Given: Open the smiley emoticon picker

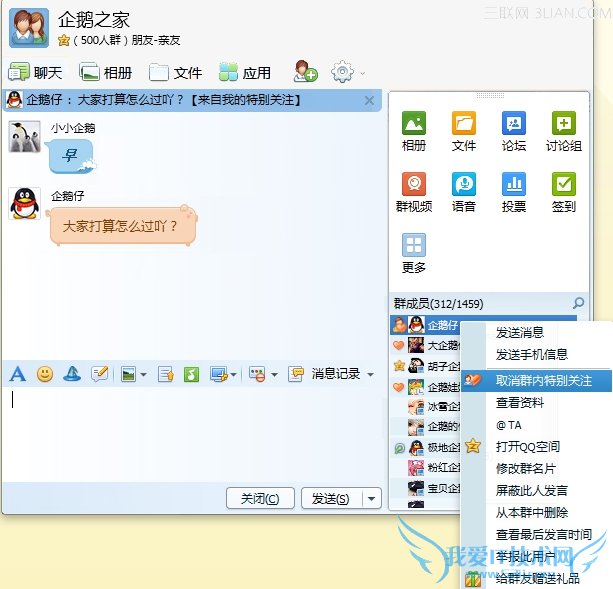Looking at the screenshot, I should 45,374.
